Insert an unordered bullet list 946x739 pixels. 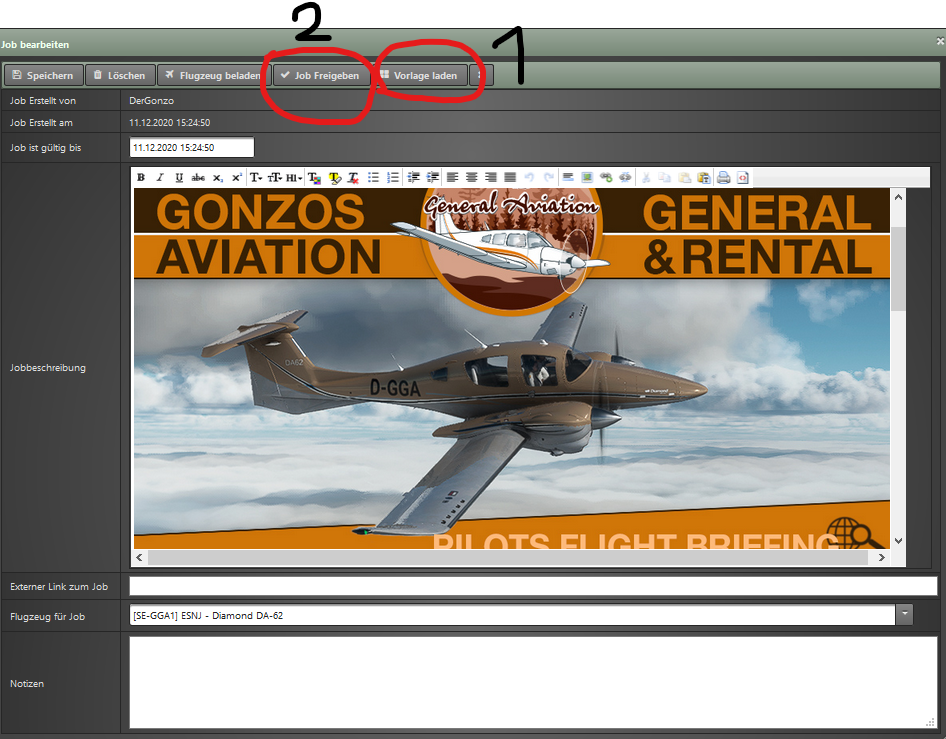pos(373,177)
